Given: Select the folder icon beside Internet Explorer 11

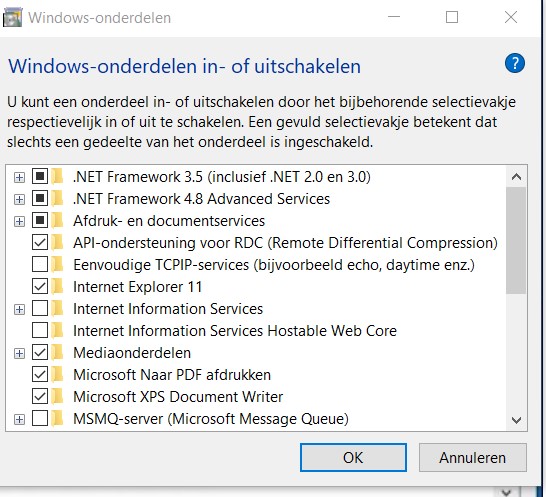Looking at the screenshot, I should (x=57, y=287).
